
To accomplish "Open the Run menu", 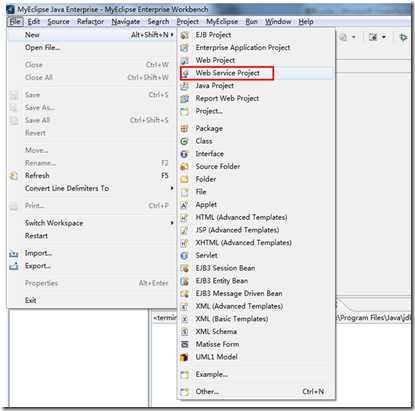I will tap(252, 22).
